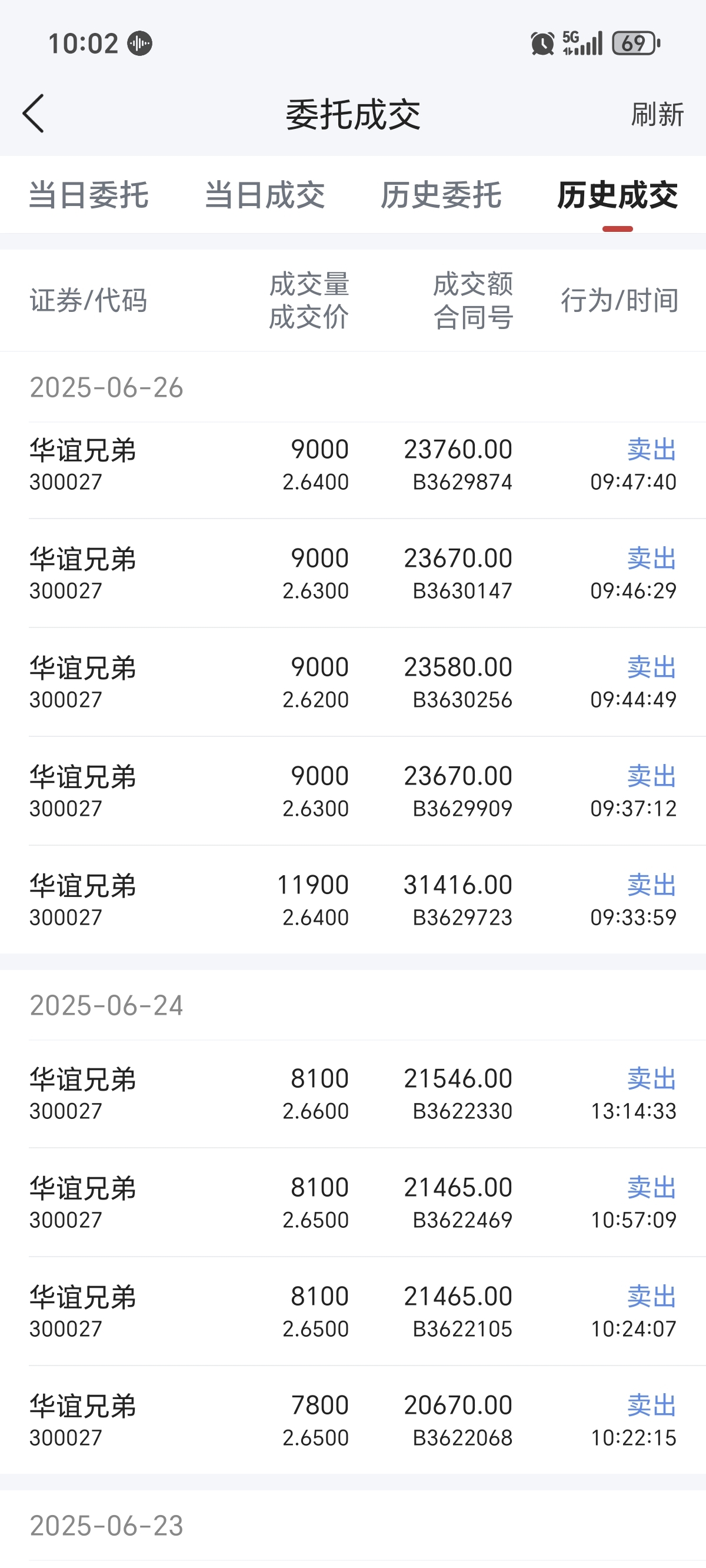Switch to the 当日委托 tab
Image resolution: width=706 pixels, height=1568 pixels.
point(88,195)
